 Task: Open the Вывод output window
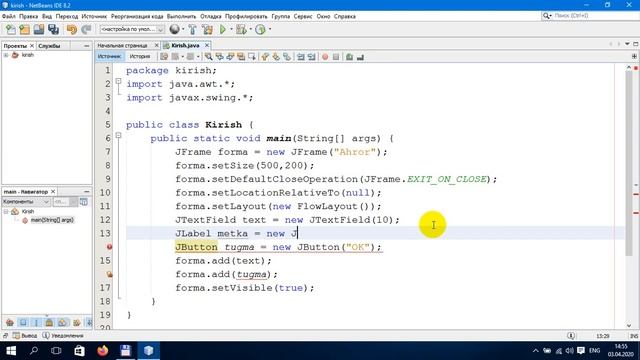point(25,336)
